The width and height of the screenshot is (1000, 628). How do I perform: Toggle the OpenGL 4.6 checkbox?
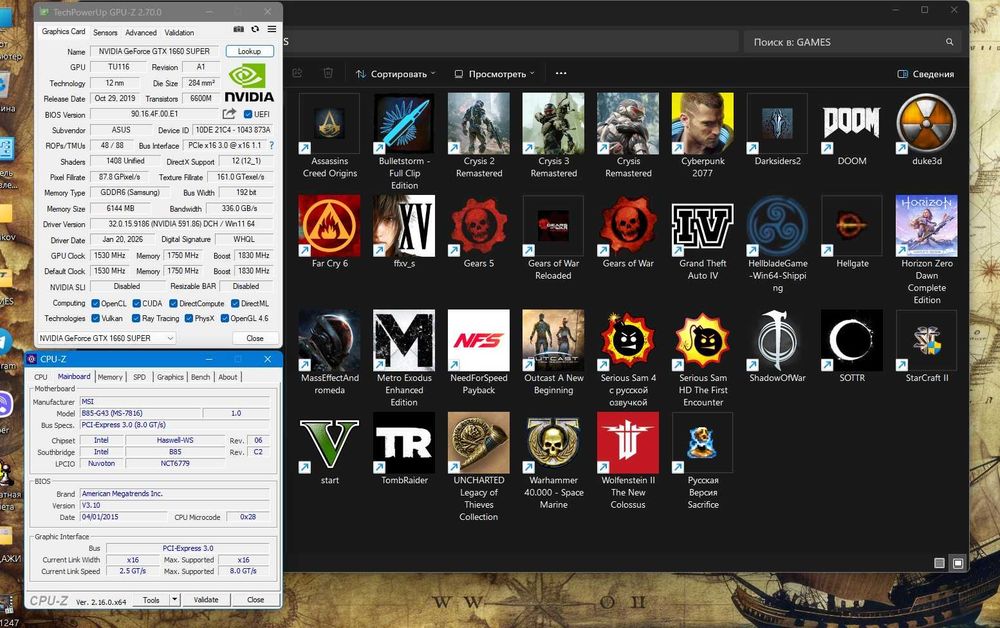pyautogui.click(x=224, y=318)
